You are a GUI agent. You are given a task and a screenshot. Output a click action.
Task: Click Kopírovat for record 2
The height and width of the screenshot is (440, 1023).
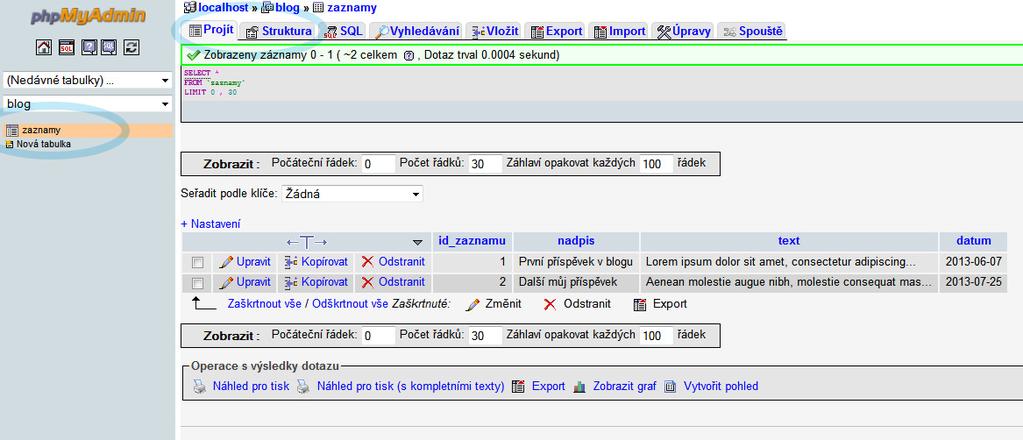pyautogui.click(x=324, y=282)
